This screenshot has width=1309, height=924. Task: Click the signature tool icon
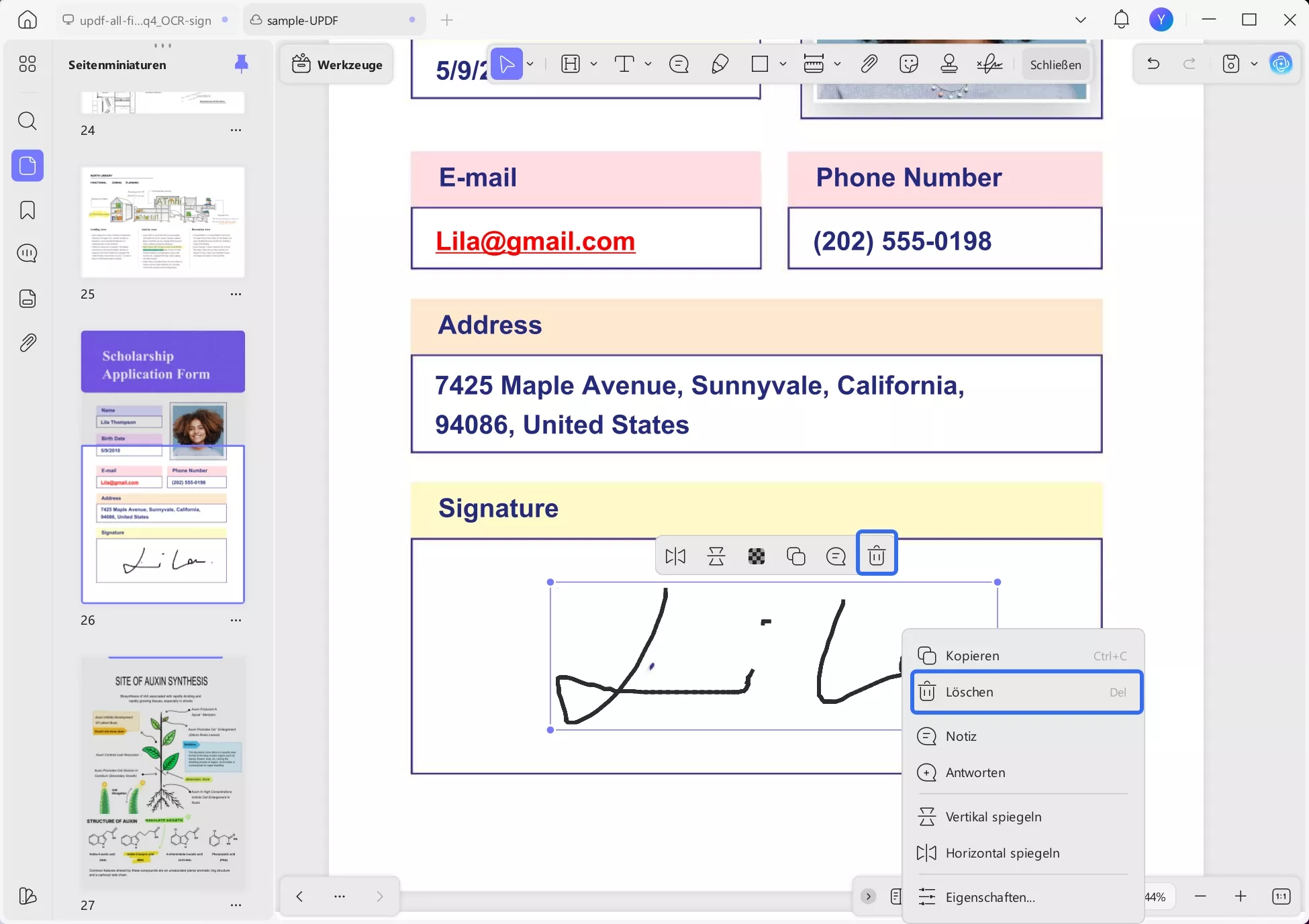pos(989,64)
